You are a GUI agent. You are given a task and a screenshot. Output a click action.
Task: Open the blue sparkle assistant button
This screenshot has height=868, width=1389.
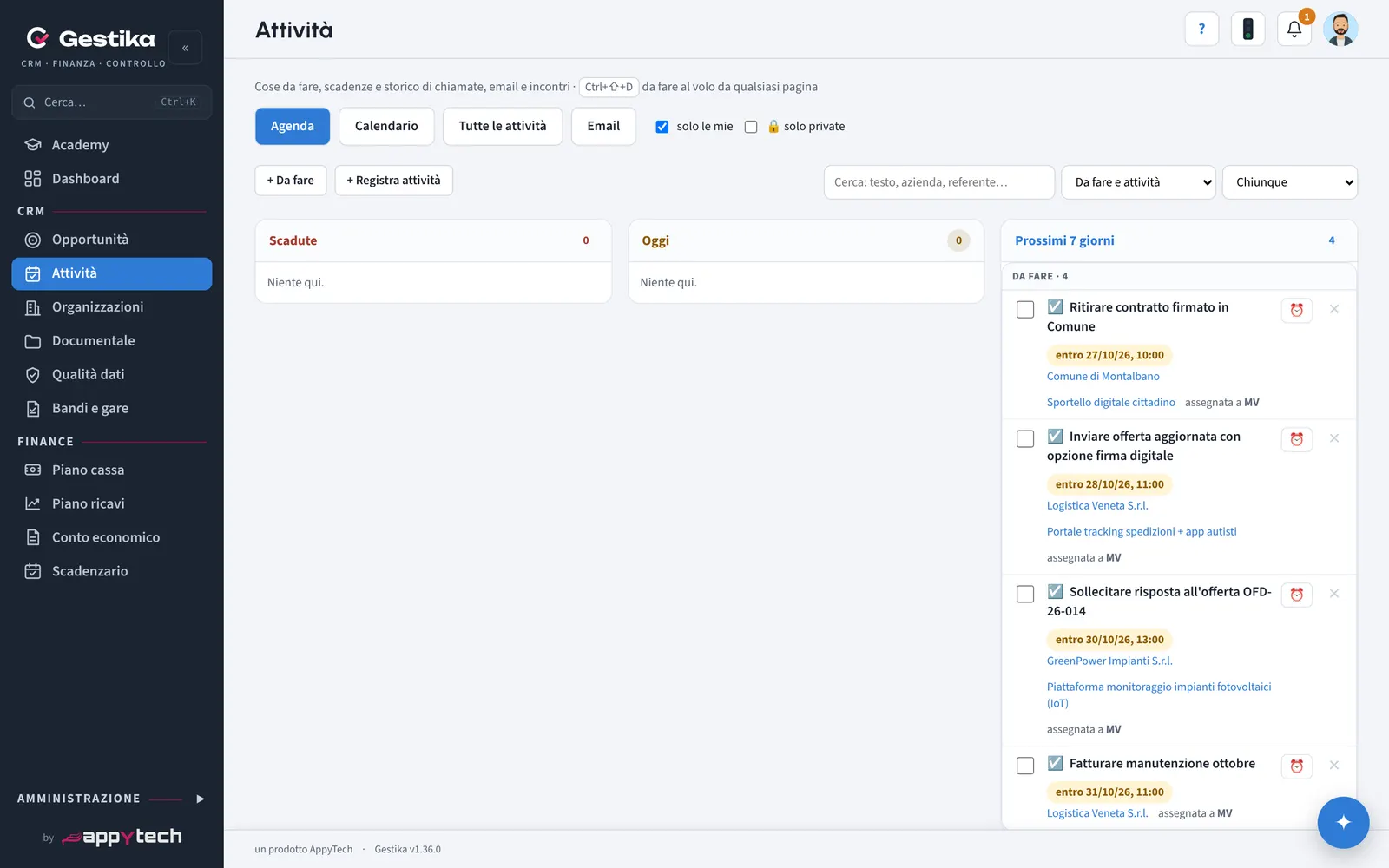tap(1343, 822)
